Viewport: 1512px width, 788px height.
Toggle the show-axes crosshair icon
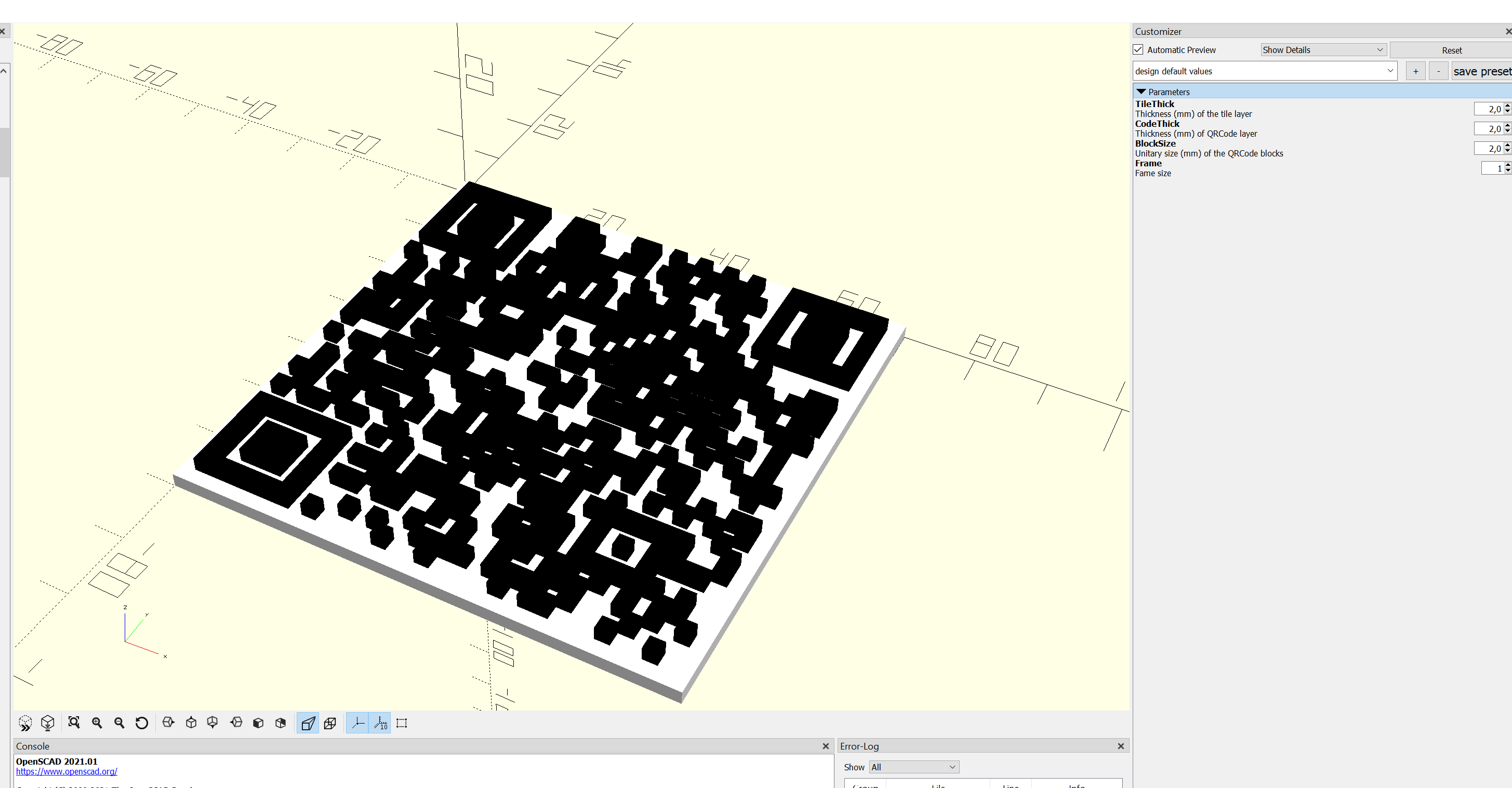pos(357,723)
